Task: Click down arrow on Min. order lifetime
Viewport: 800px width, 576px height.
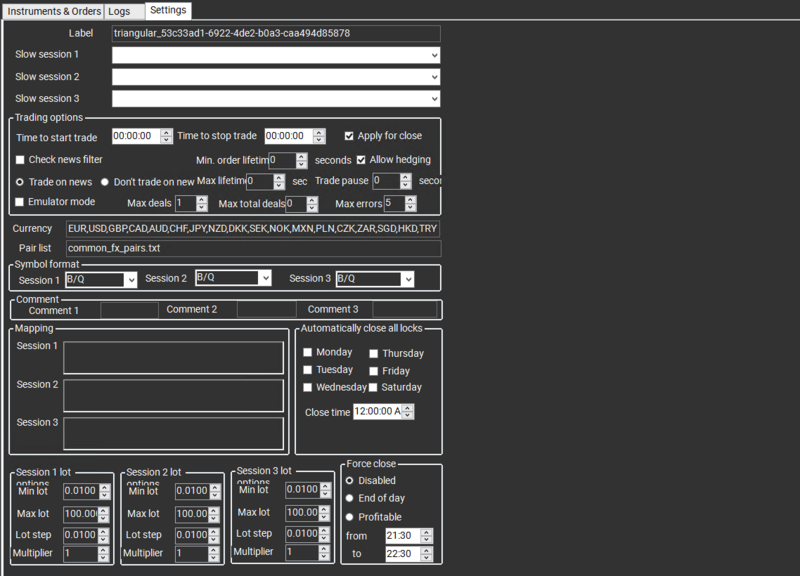Action: point(300,166)
